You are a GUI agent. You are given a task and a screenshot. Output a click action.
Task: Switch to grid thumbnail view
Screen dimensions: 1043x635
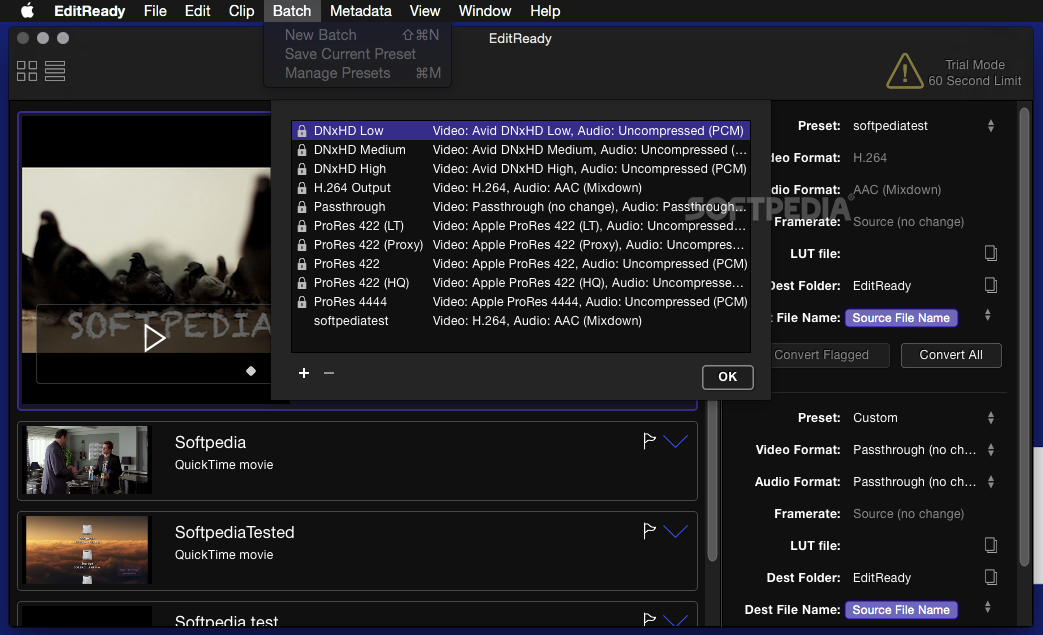click(x=27, y=71)
